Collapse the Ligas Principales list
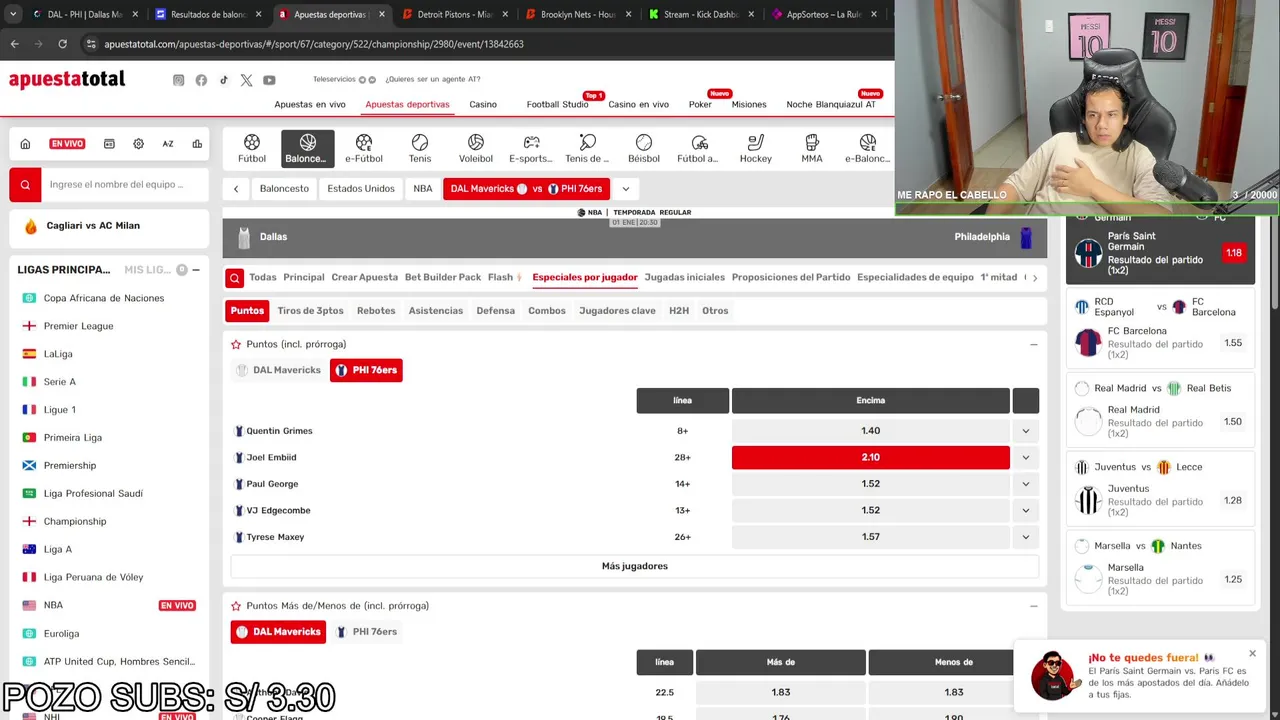1280x720 pixels. pos(196,270)
